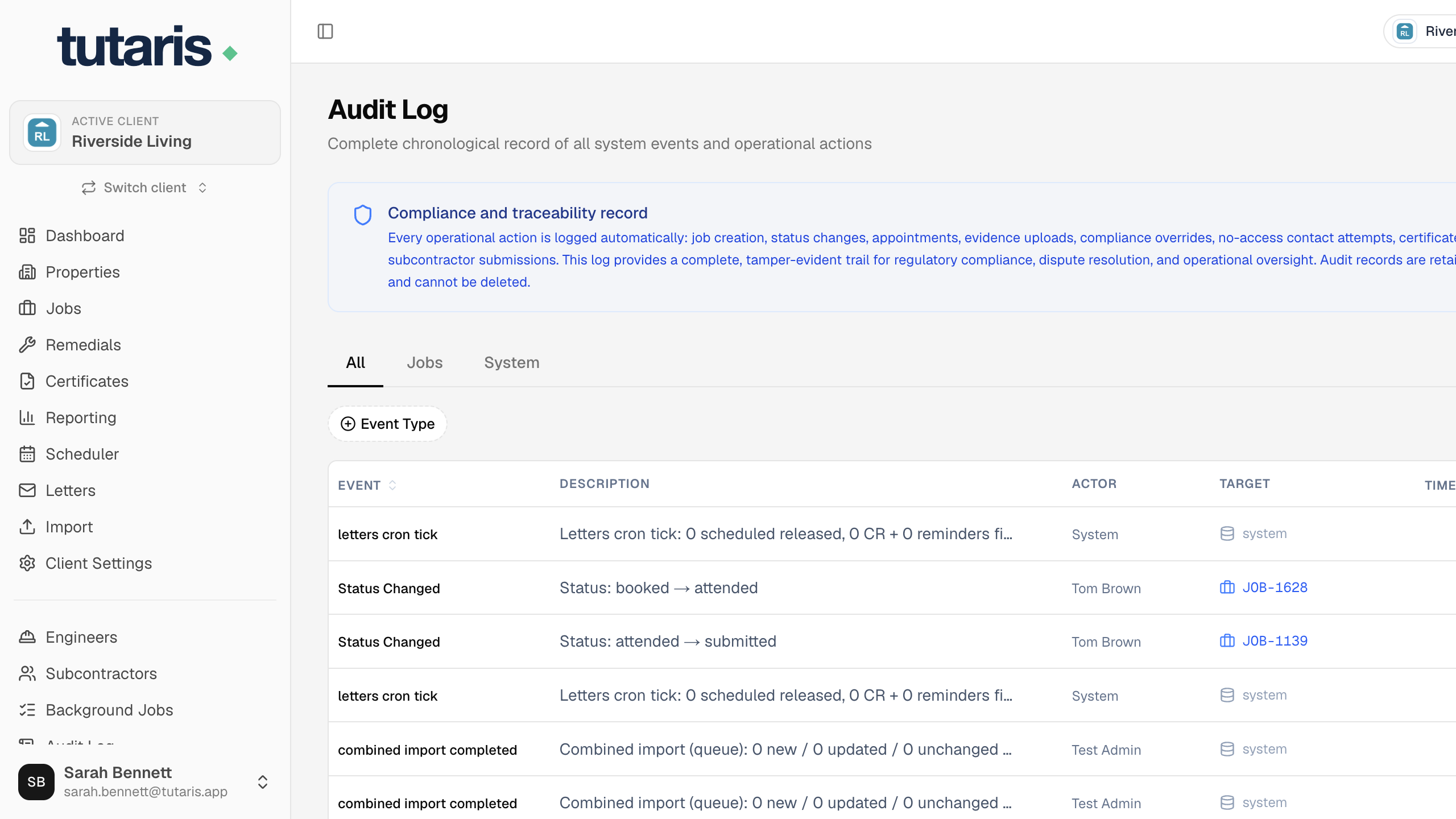Click the compliance shield icon
This screenshot has height=819, width=1456.
pyautogui.click(x=363, y=215)
